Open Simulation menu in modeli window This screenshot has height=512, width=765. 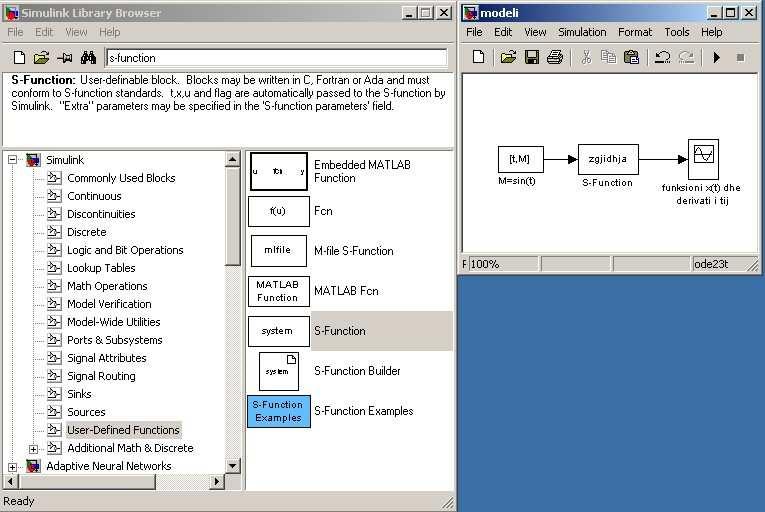click(582, 32)
